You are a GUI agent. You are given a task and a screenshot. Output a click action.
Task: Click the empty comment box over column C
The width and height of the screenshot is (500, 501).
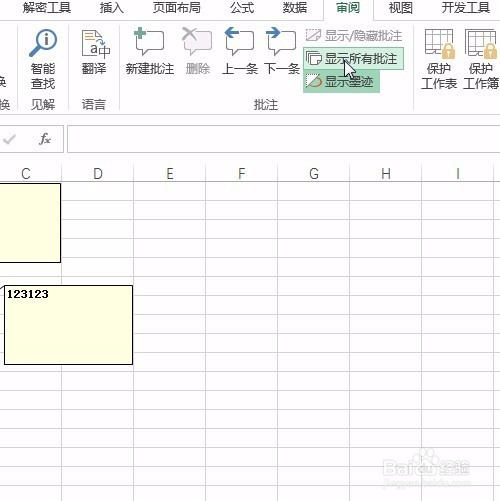click(30, 223)
